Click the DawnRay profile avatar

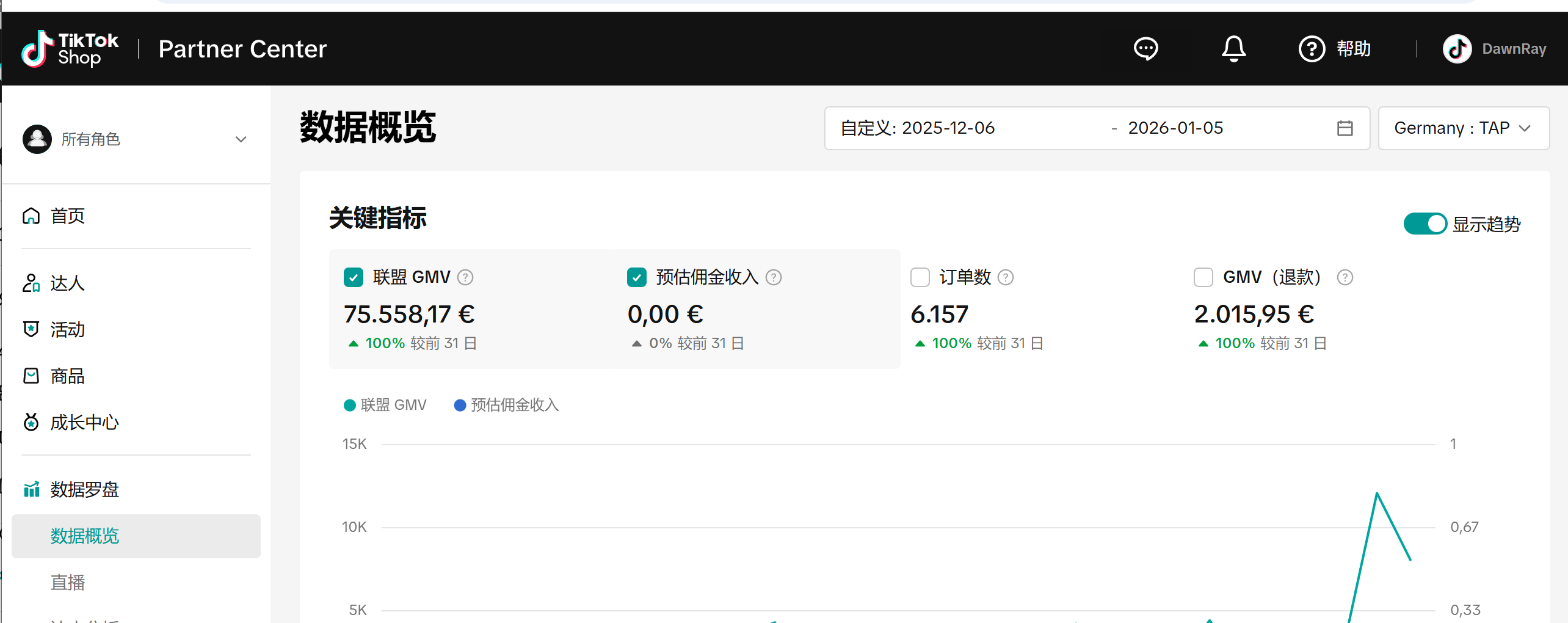click(1457, 49)
